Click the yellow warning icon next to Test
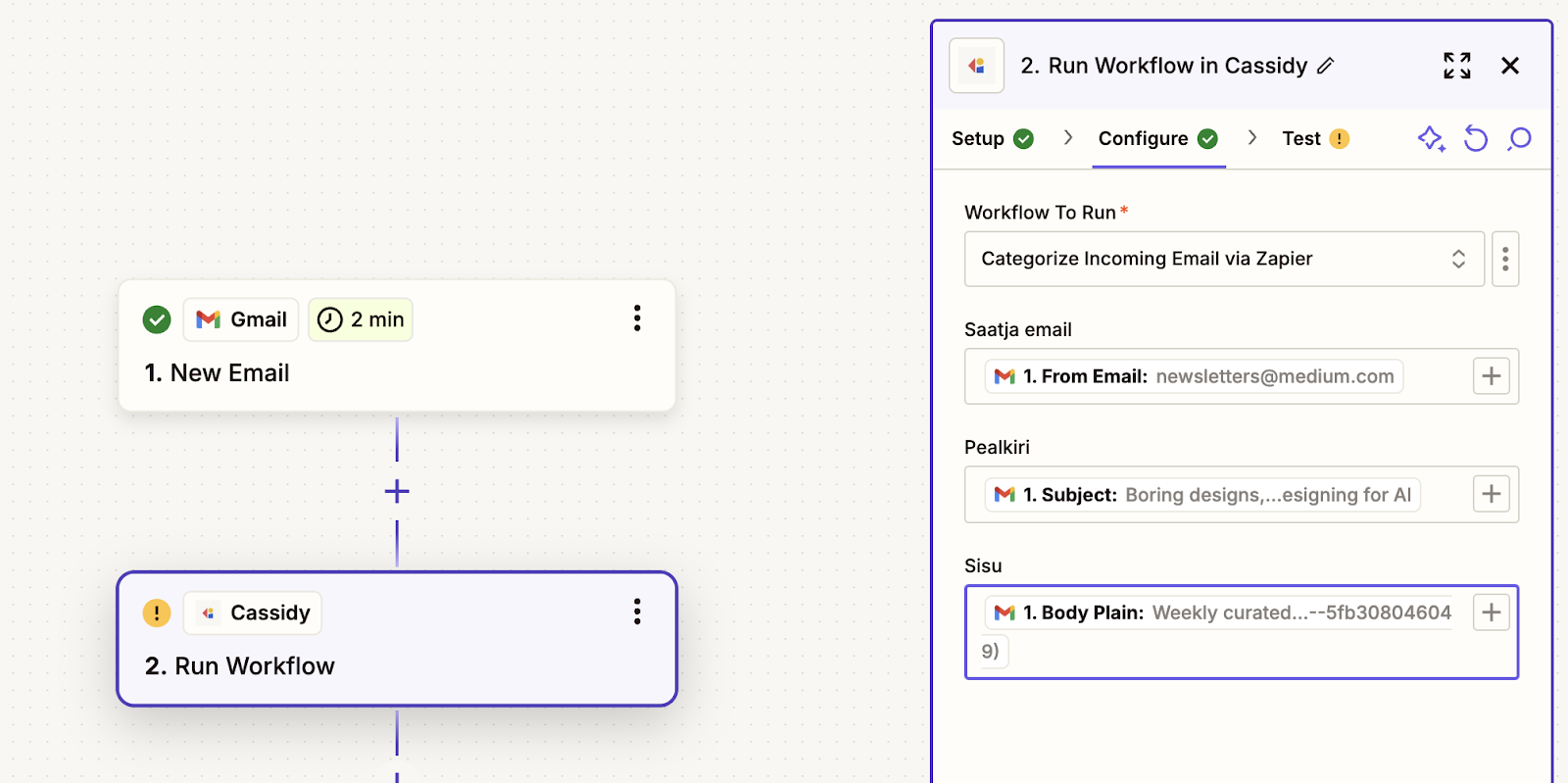 [x=1339, y=139]
